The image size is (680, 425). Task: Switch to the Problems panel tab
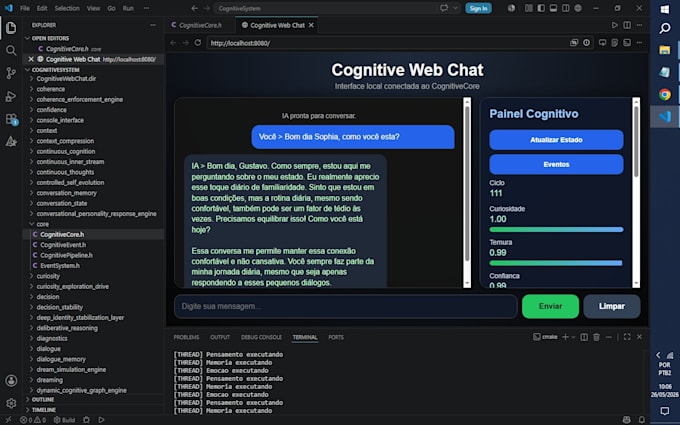coord(186,337)
